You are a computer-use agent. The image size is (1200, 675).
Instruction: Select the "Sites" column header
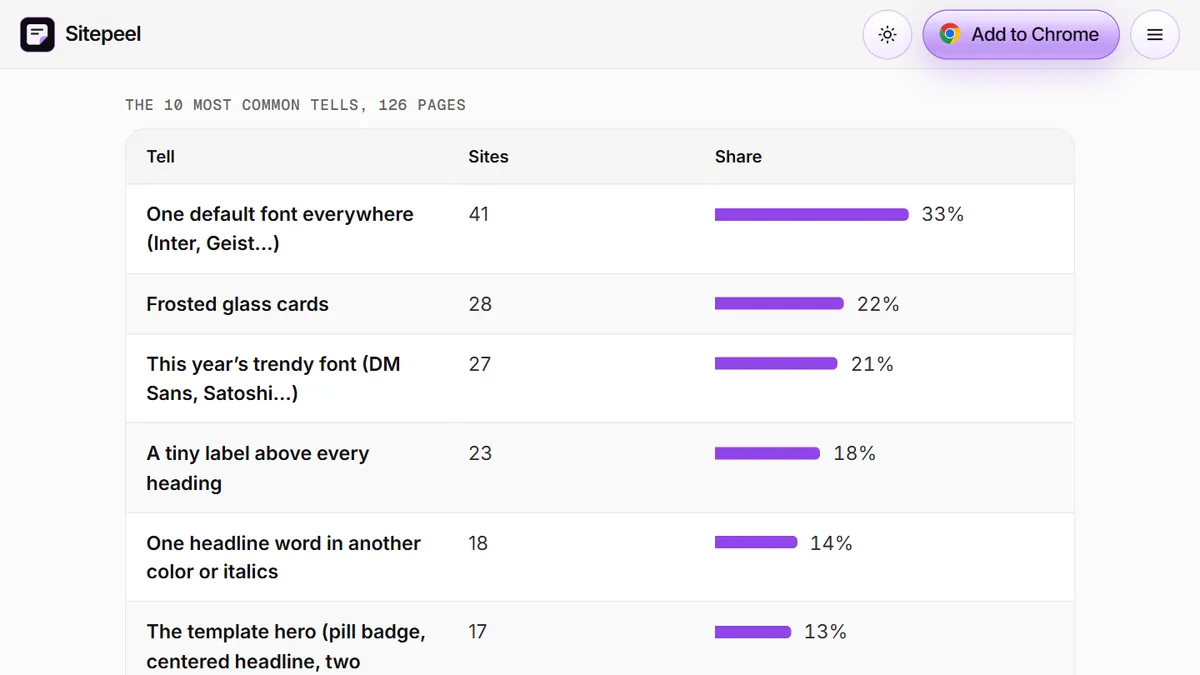point(488,157)
